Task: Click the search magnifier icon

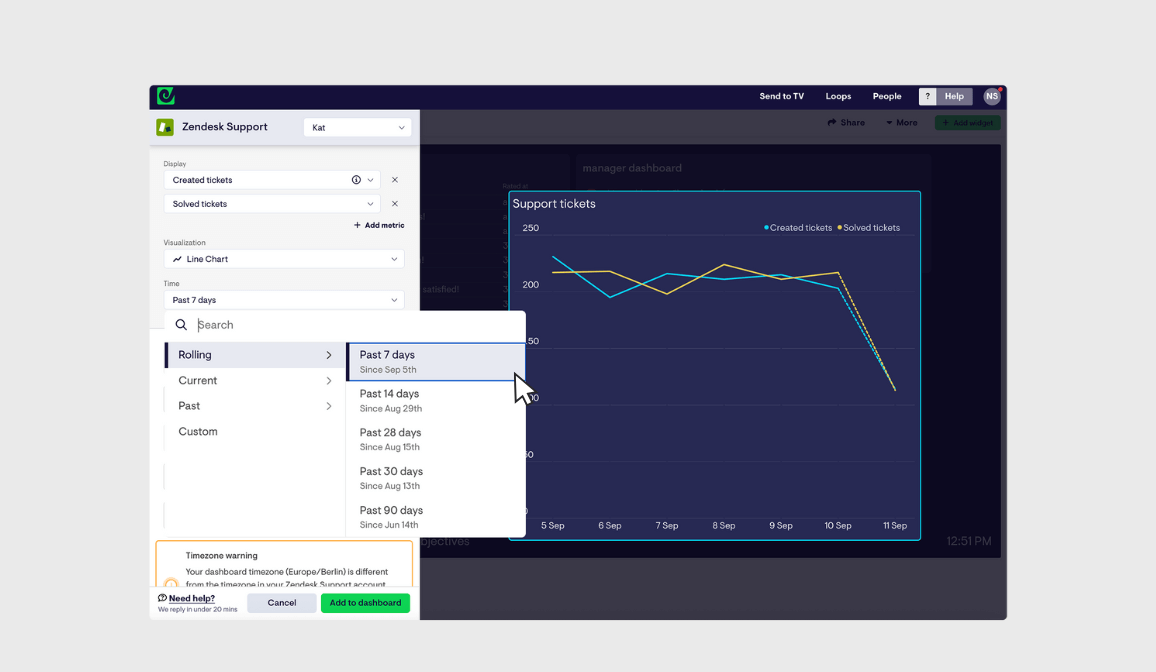Action: (x=181, y=325)
